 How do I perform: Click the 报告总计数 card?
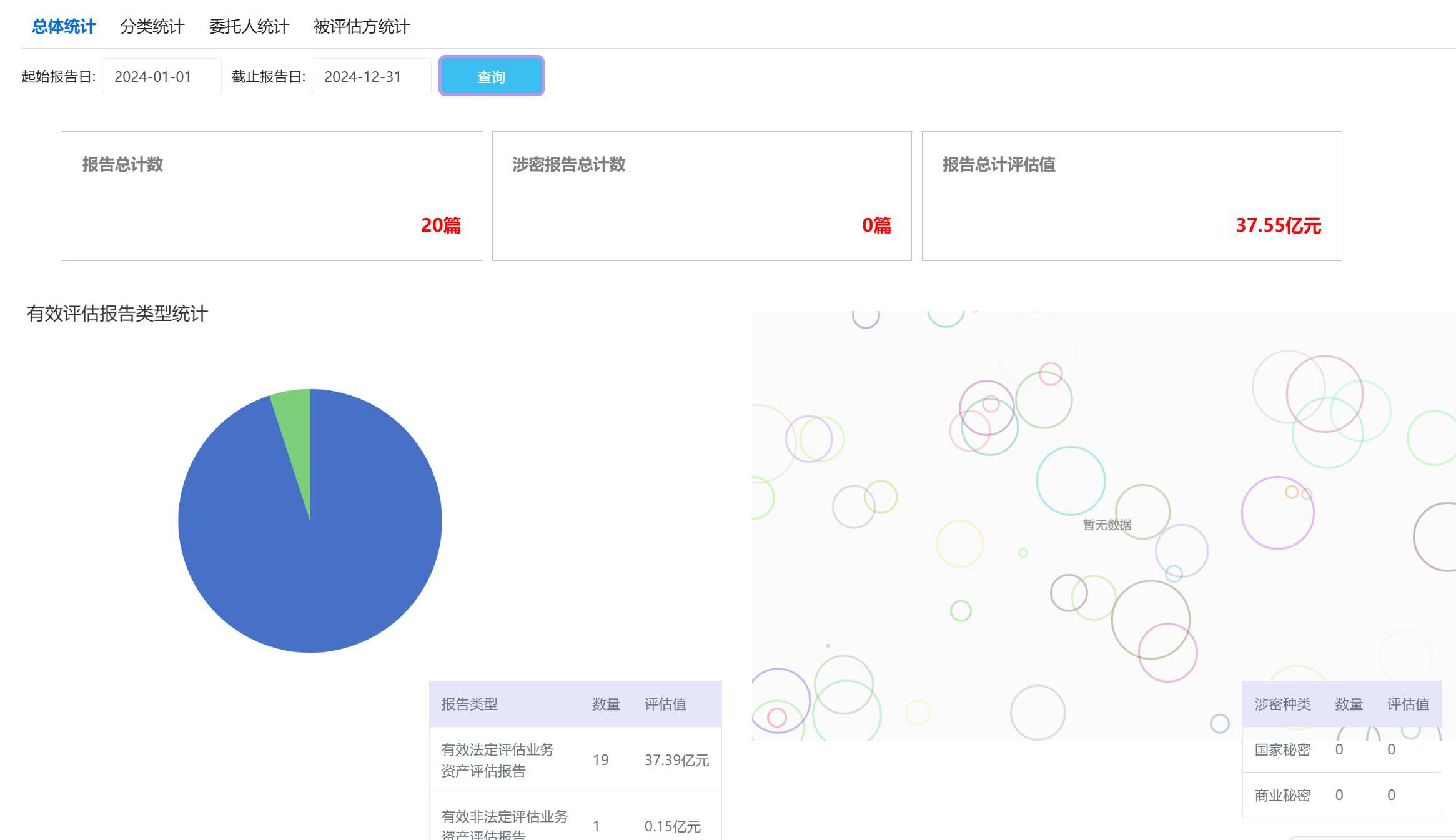click(x=272, y=195)
